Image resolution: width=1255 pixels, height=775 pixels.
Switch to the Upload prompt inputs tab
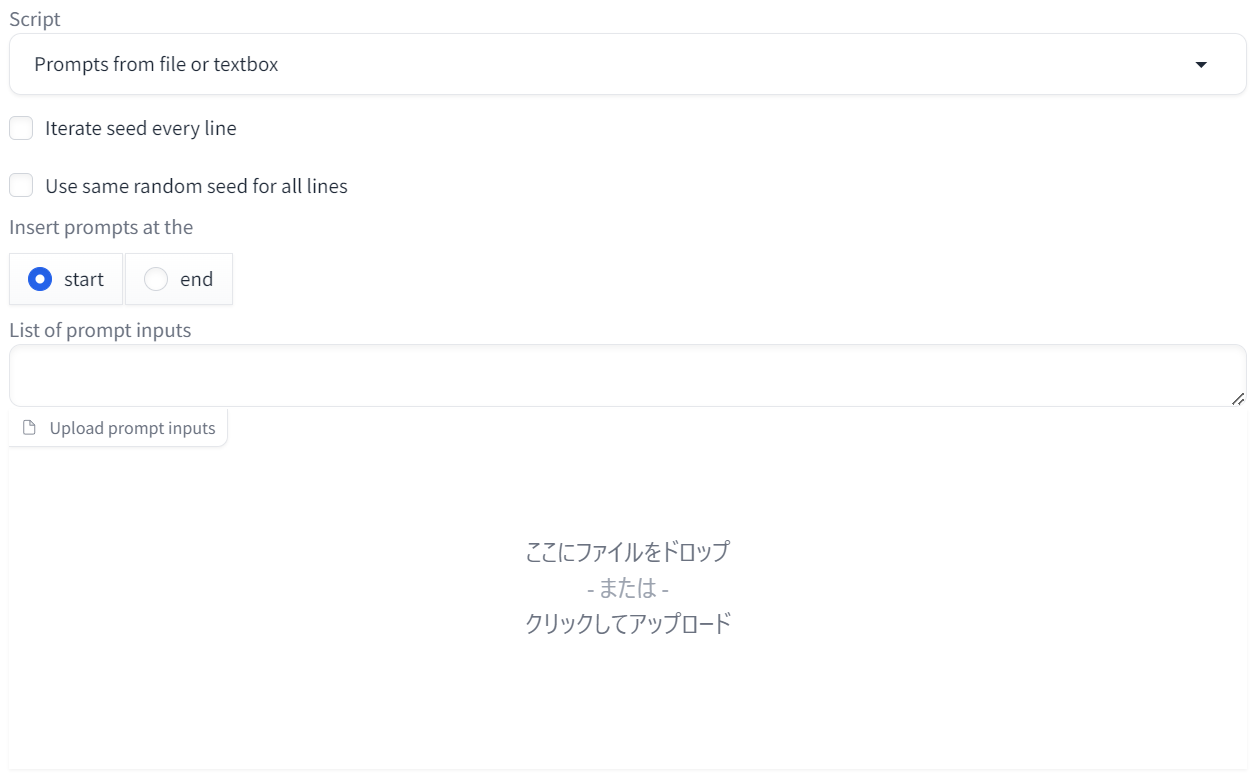pos(117,427)
